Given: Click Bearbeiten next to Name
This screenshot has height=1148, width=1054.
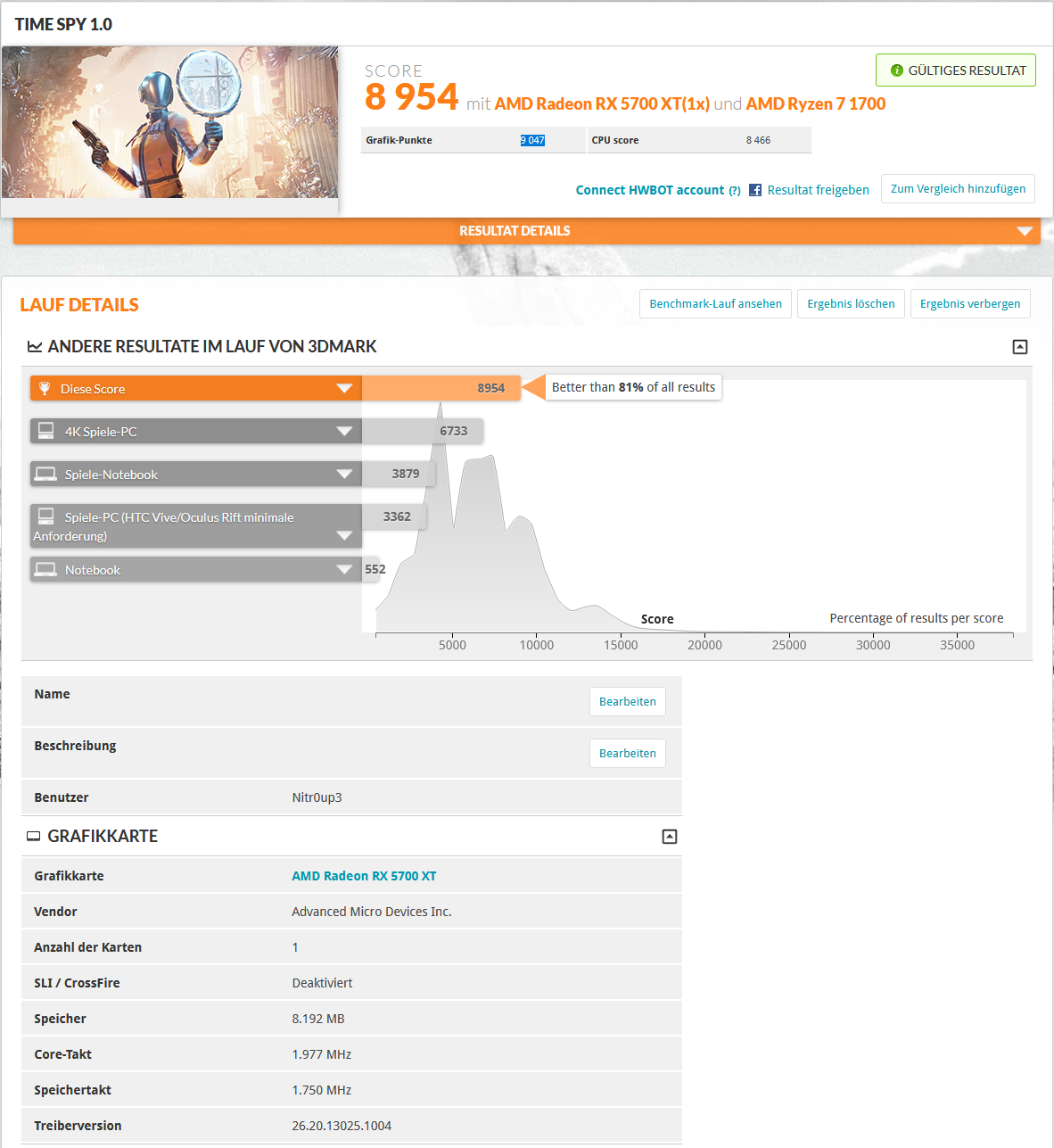Looking at the screenshot, I should (628, 702).
